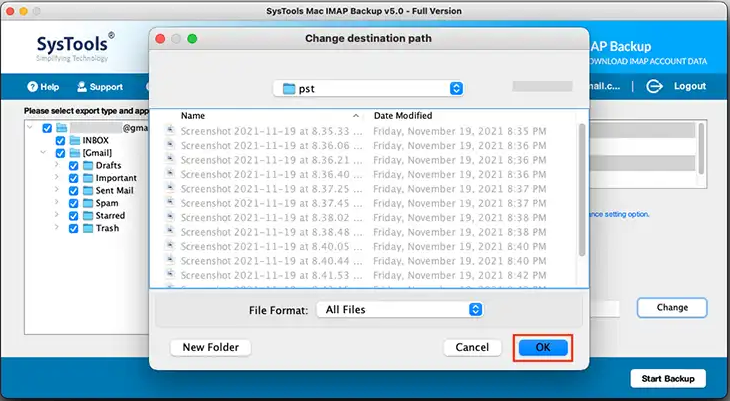Uncheck the INBOX folder checkbox
The height and width of the screenshot is (401, 730).
point(60,141)
